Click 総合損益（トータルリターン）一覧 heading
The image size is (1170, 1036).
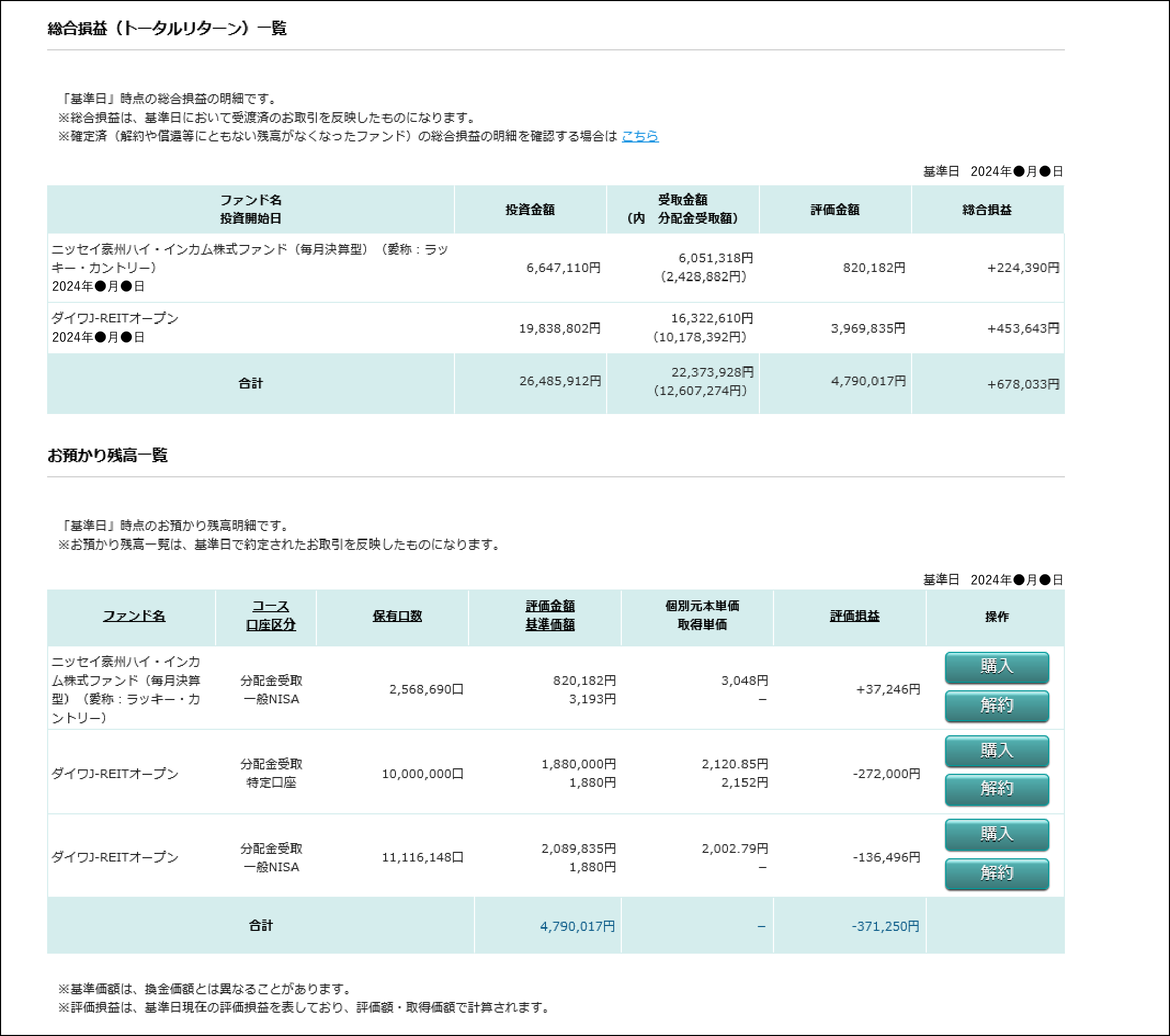tap(167, 29)
